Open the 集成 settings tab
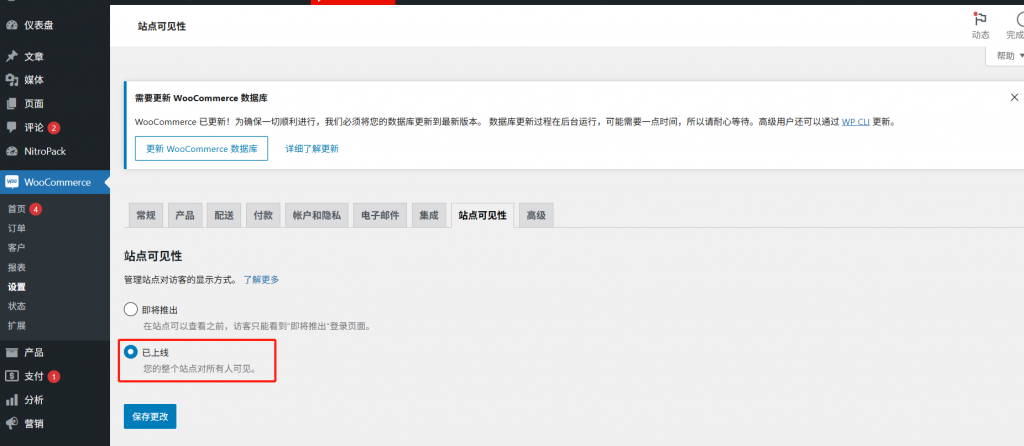This screenshot has width=1024, height=446. coord(429,215)
